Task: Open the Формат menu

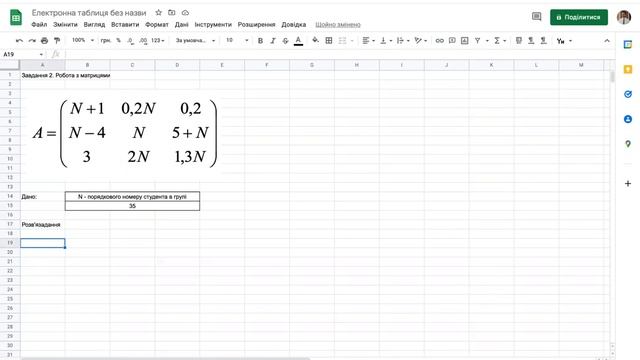Action: click(157, 24)
